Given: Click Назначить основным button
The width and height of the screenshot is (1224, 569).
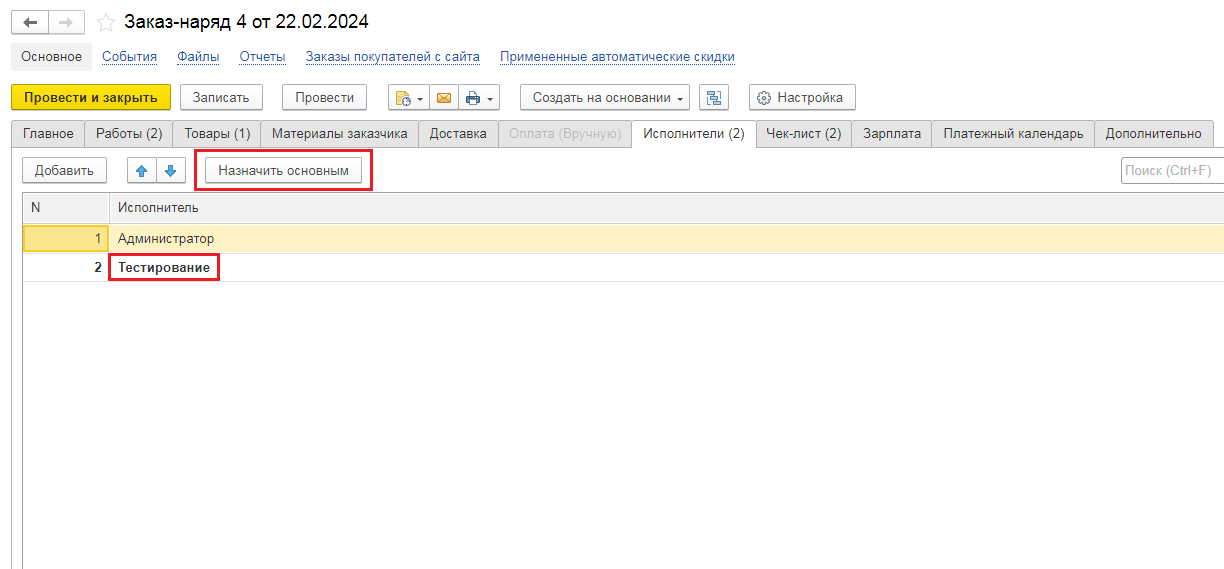Looking at the screenshot, I should click(x=284, y=171).
